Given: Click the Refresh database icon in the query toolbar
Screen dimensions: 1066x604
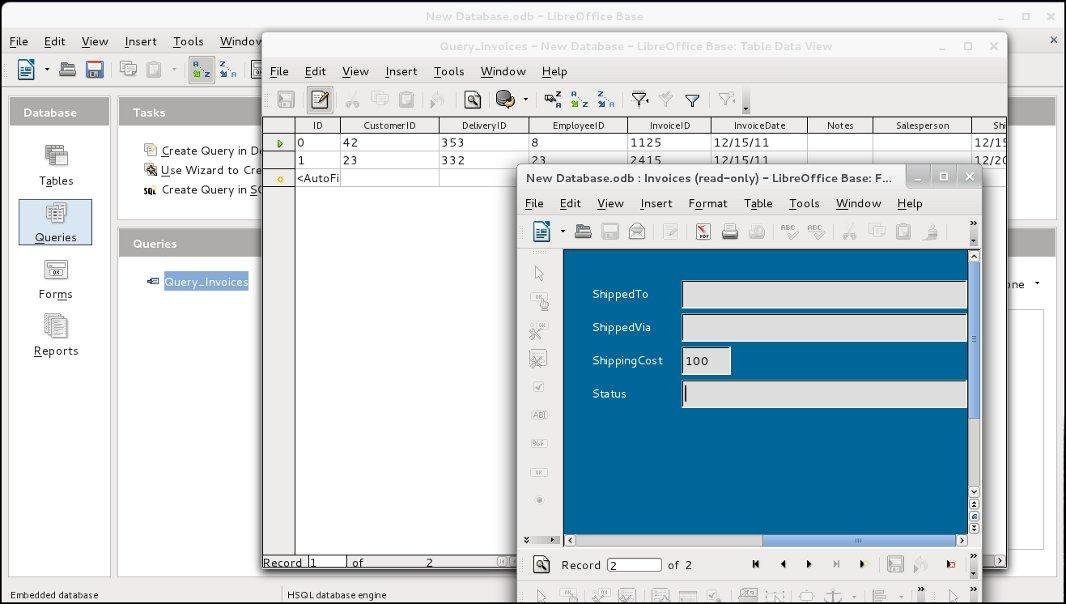Looking at the screenshot, I should pos(505,100).
